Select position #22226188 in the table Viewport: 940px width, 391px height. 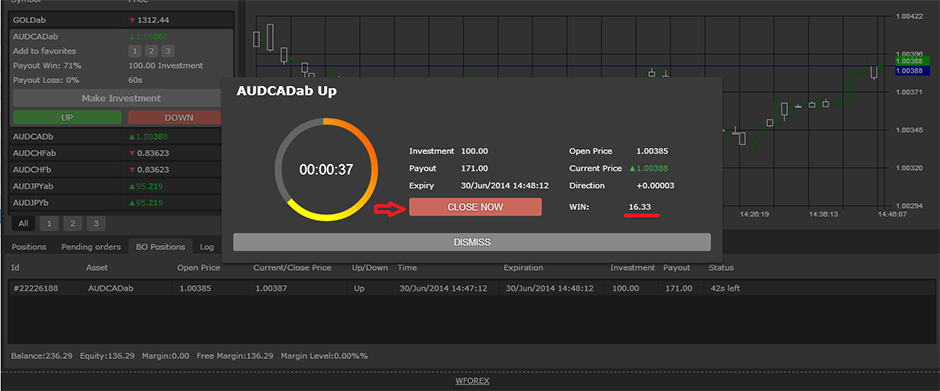pos(471,288)
